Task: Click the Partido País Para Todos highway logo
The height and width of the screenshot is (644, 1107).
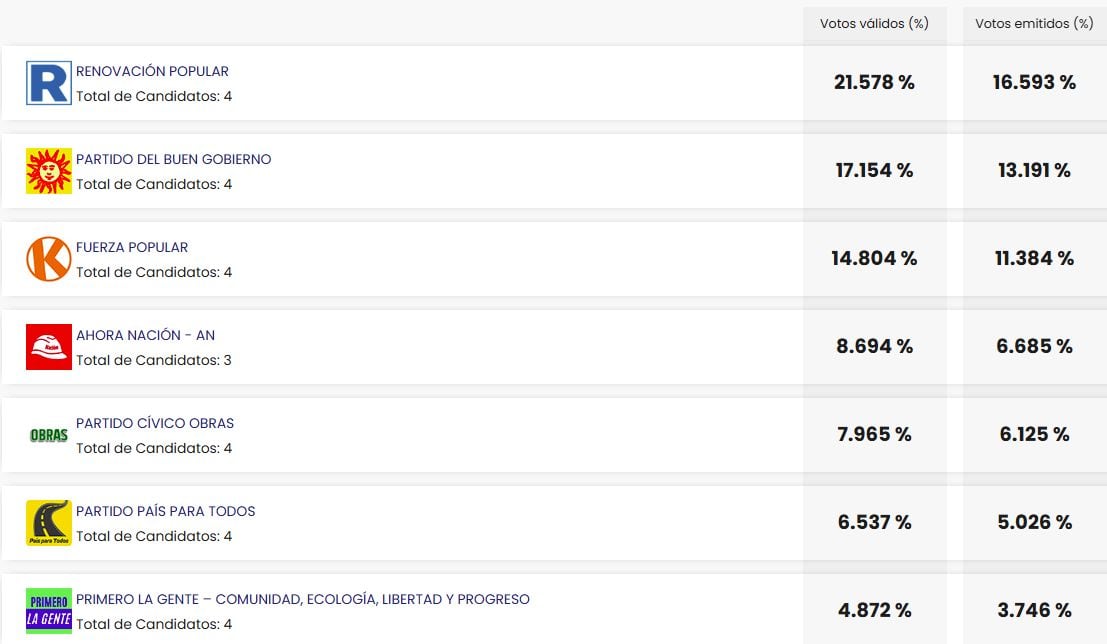Action: pyautogui.click(x=48, y=522)
